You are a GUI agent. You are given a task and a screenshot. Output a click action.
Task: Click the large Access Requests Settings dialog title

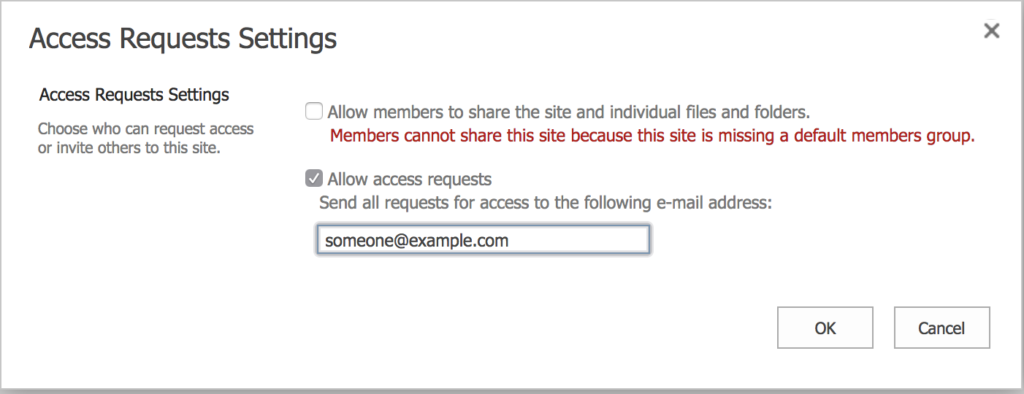click(183, 39)
